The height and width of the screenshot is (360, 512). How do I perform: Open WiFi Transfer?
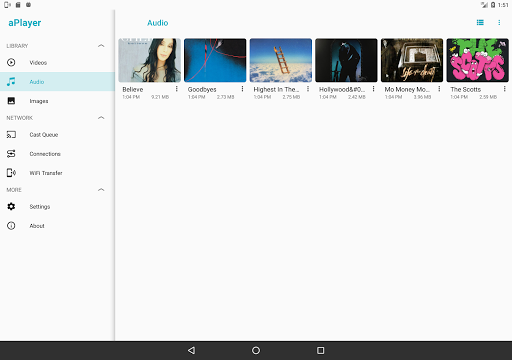[x=57, y=173]
